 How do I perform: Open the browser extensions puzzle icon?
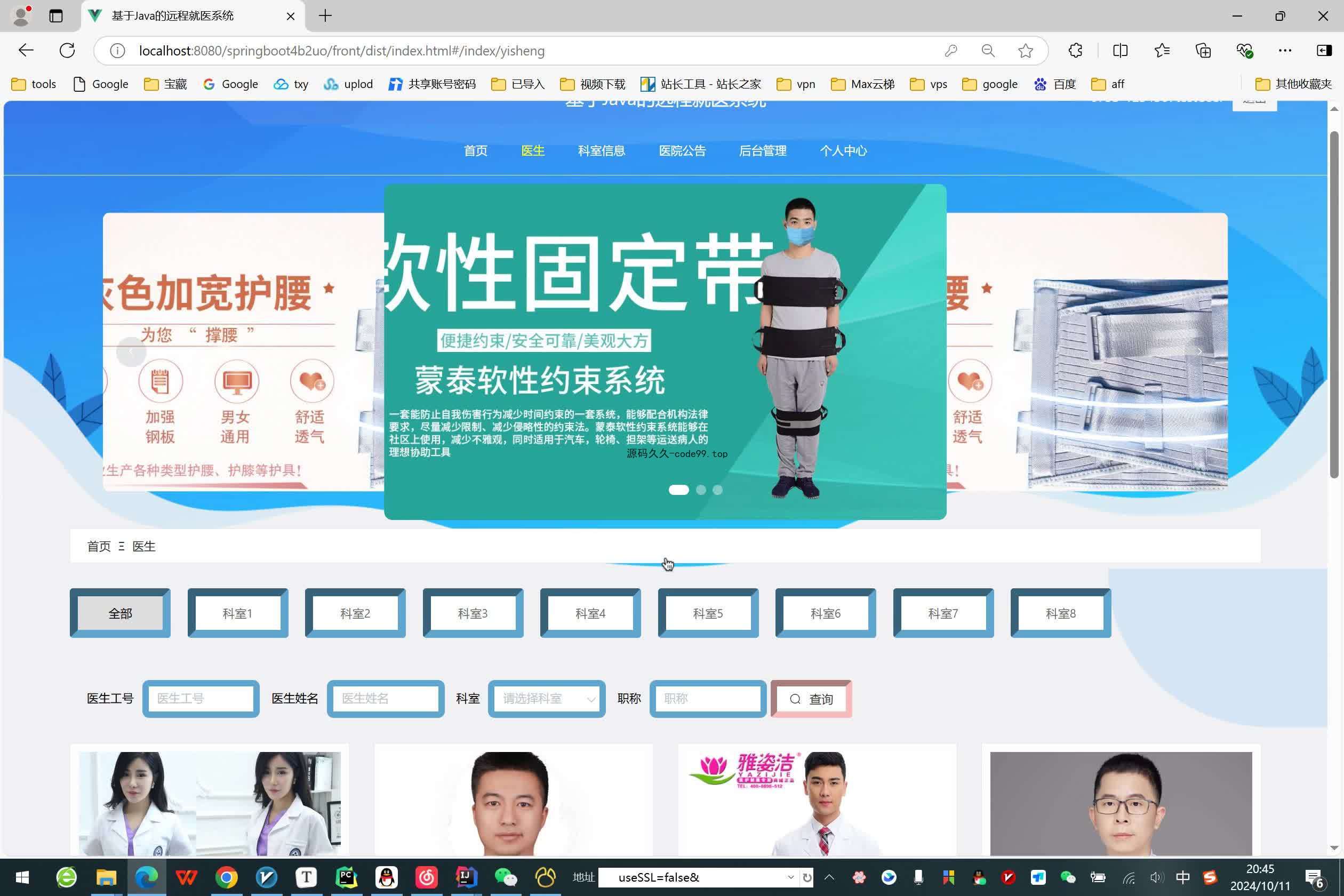click(1075, 50)
